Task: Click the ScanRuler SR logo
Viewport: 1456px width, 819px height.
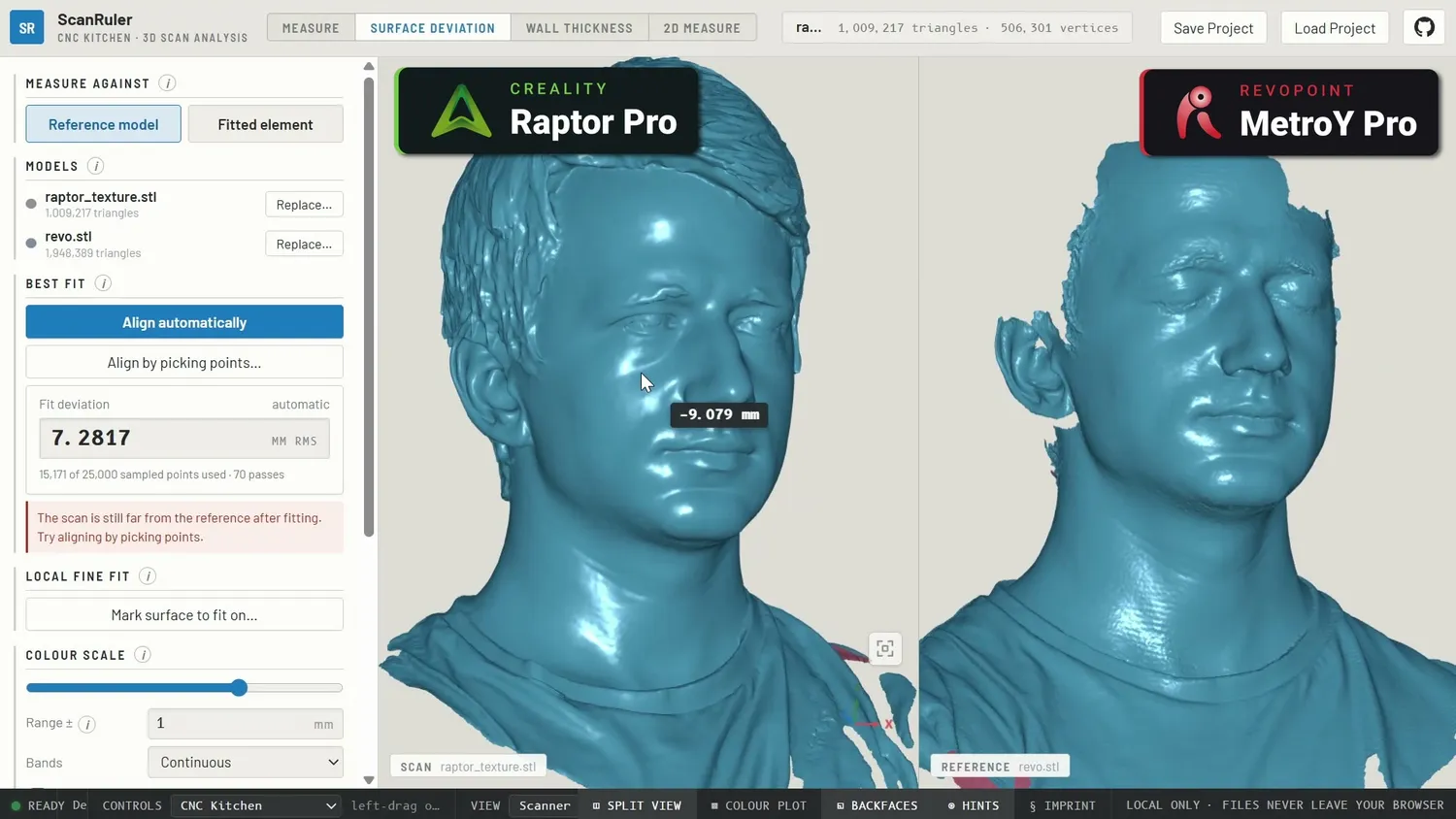Action: click(x=27, y=28)
